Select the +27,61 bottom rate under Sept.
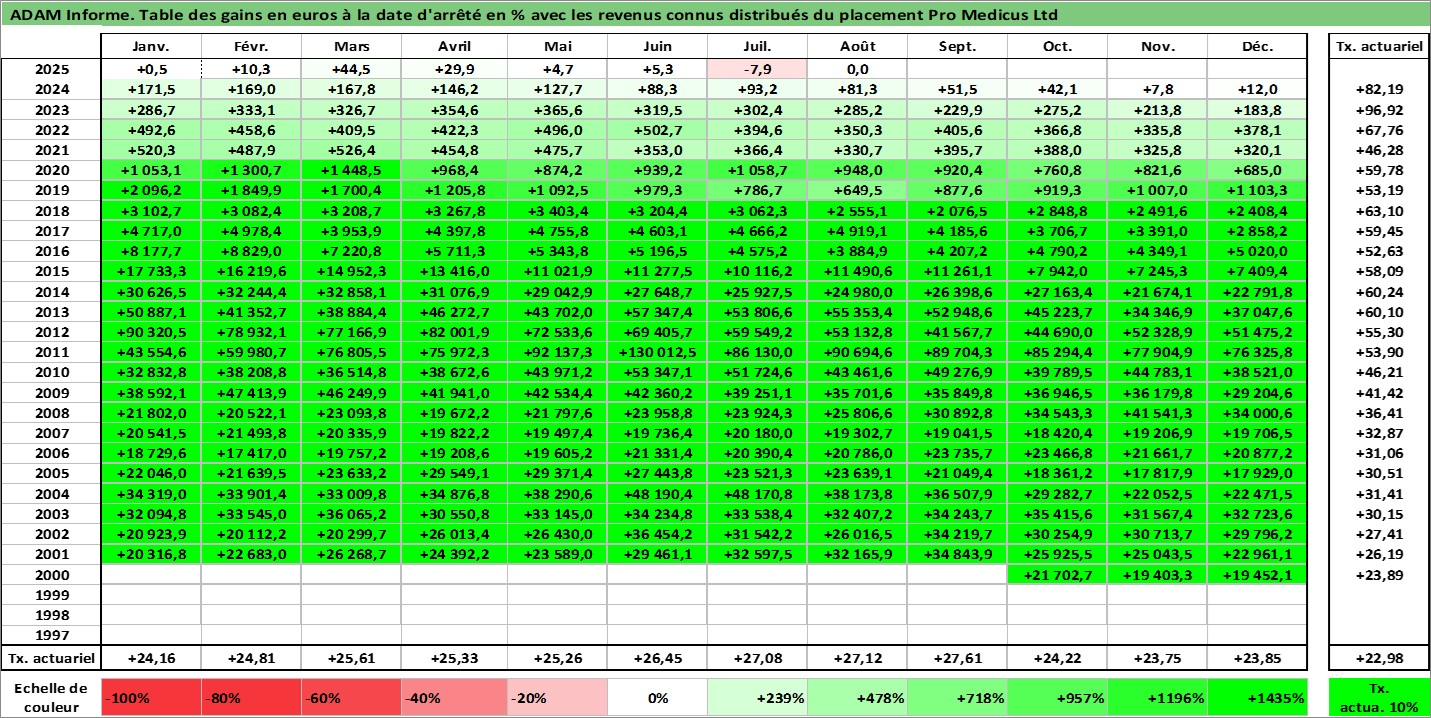 (x=957, y=658)
